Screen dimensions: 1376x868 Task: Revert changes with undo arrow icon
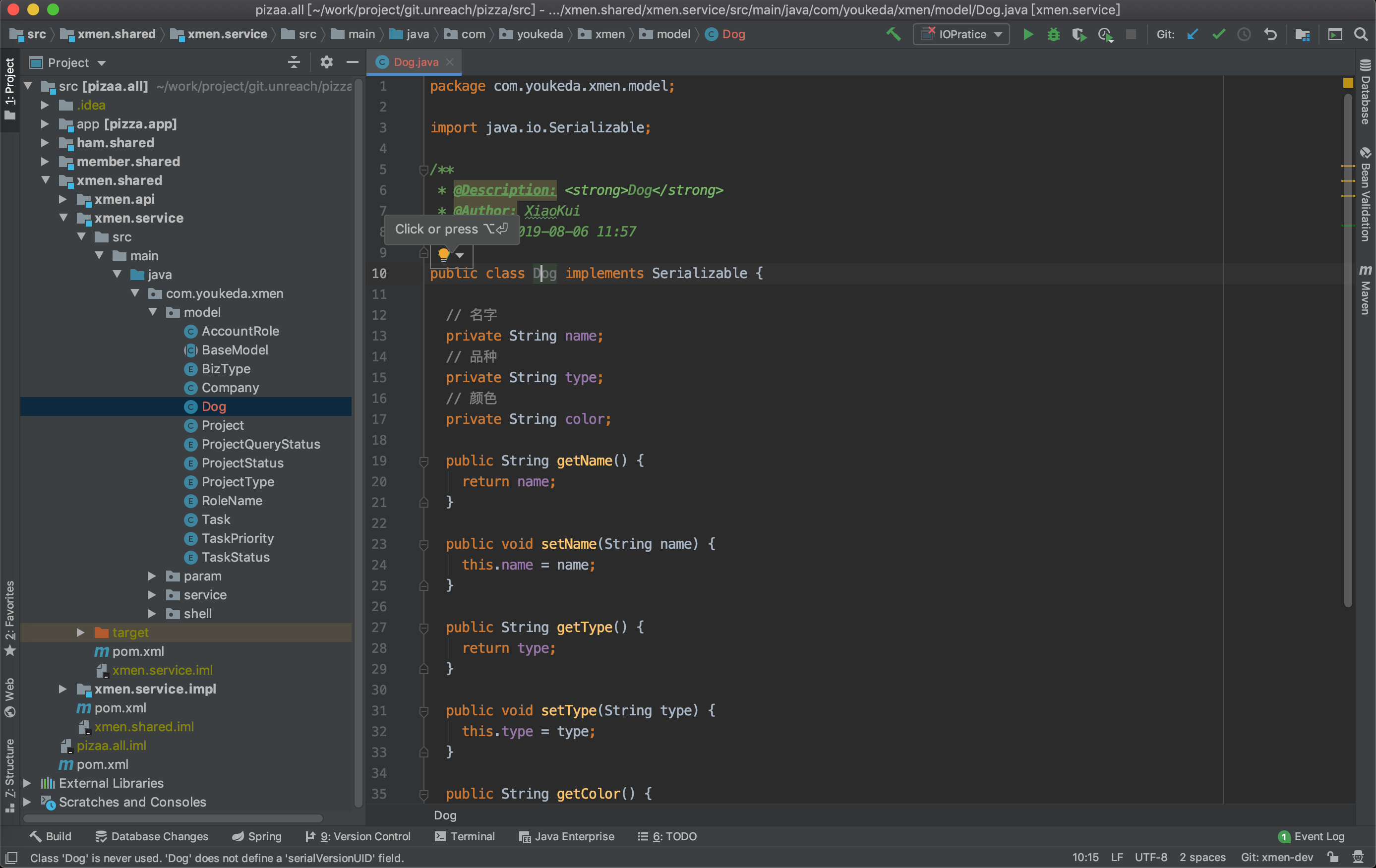(1270, 34)
